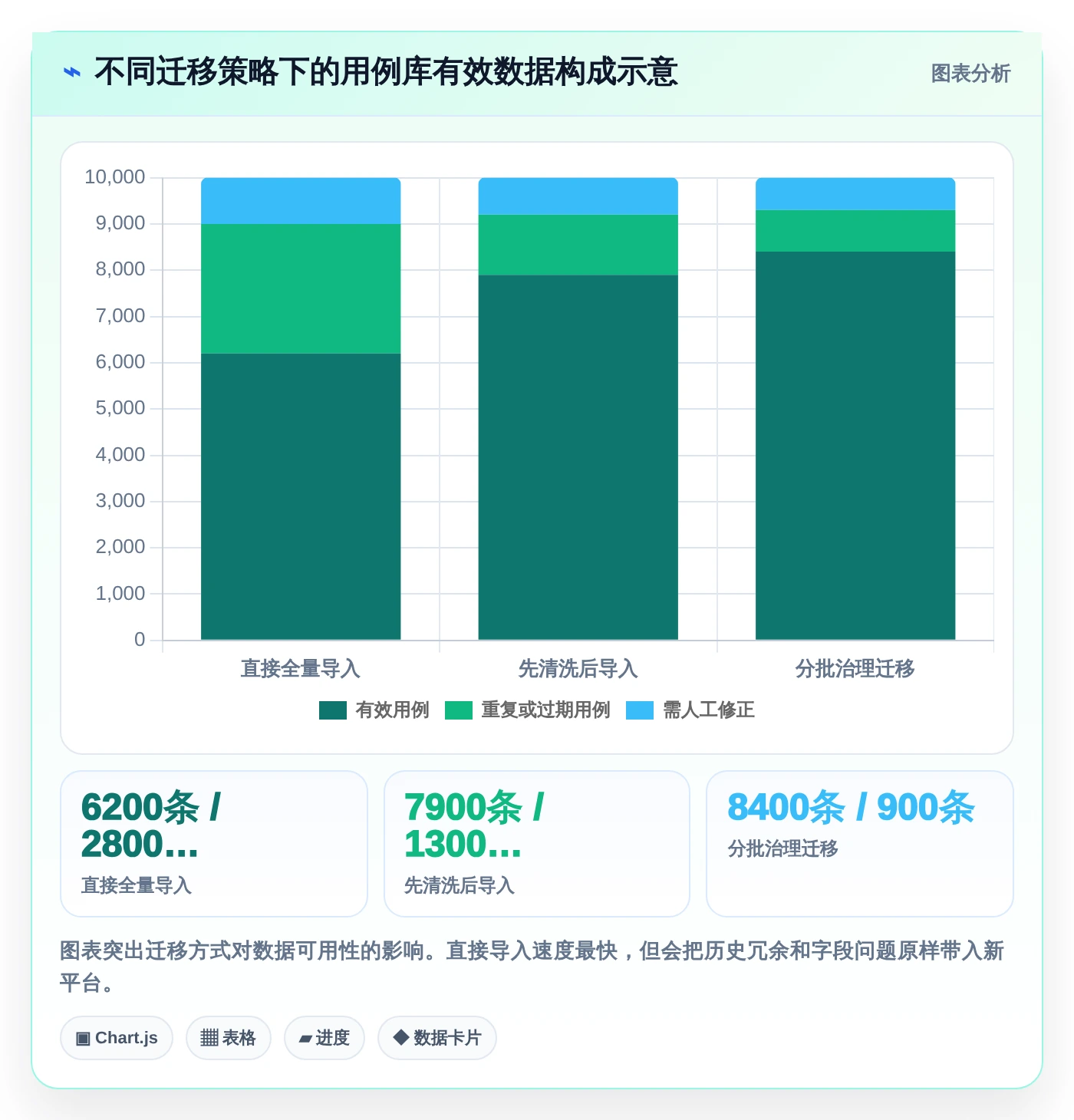Click the 分批治理迁移 x-axis label
The width and height of the screenshot is (1074, 1120).
(855, 669)
